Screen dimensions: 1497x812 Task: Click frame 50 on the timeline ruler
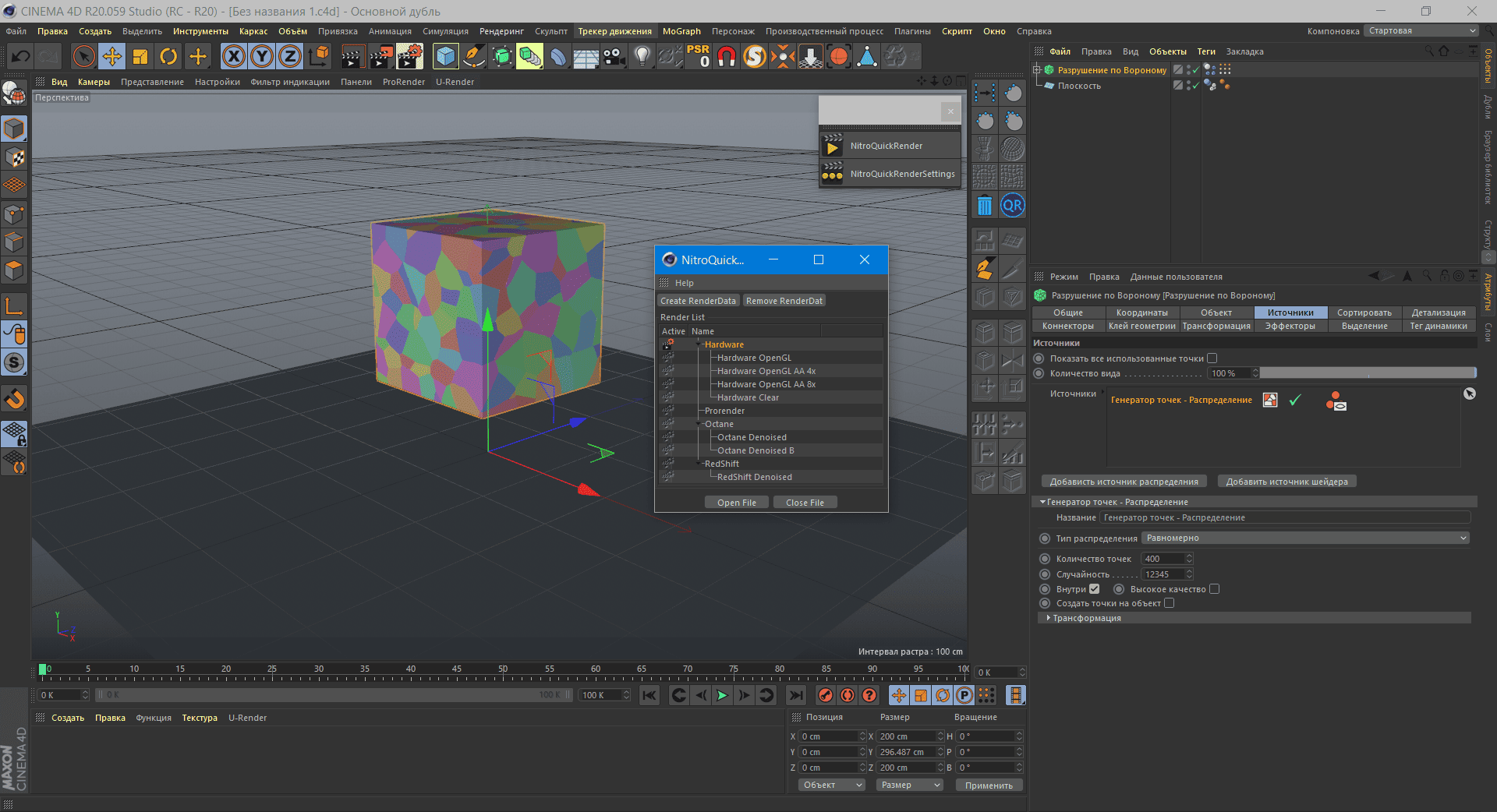[x=503, y=669]
